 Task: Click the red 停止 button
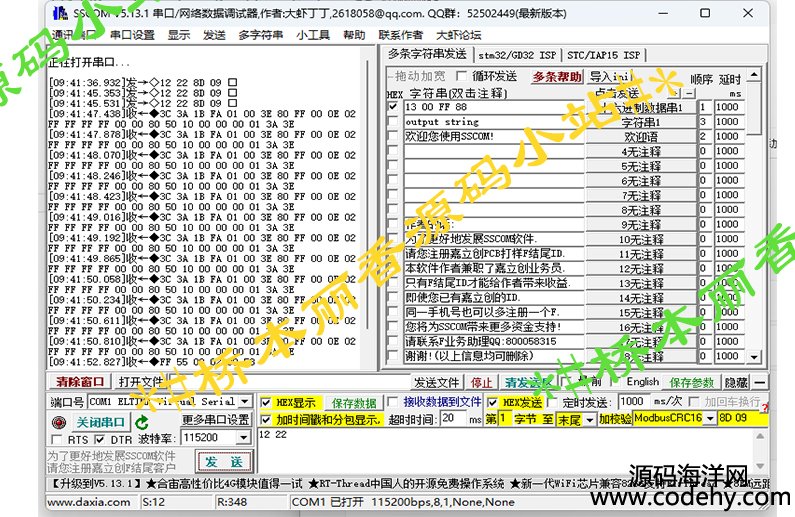pos(482,382)
